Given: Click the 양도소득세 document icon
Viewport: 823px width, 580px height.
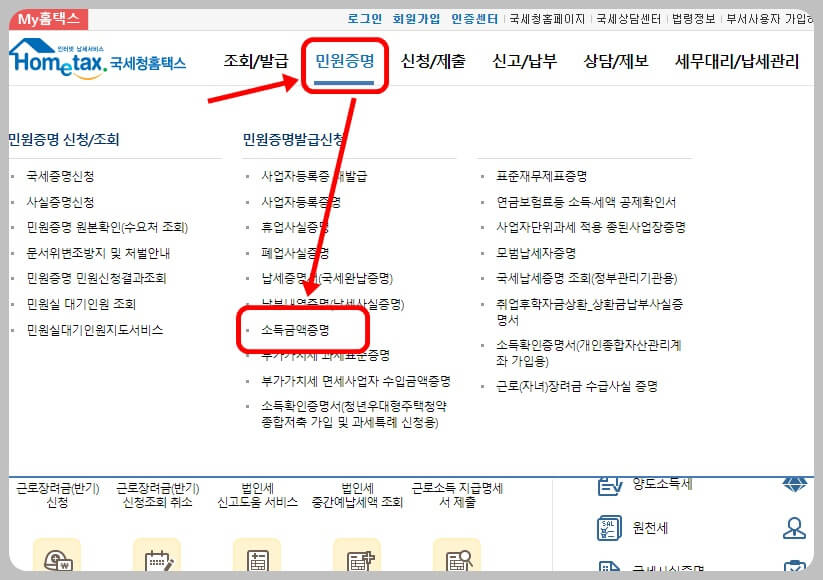Looking at the screenshot, I should tap(610, 486).
